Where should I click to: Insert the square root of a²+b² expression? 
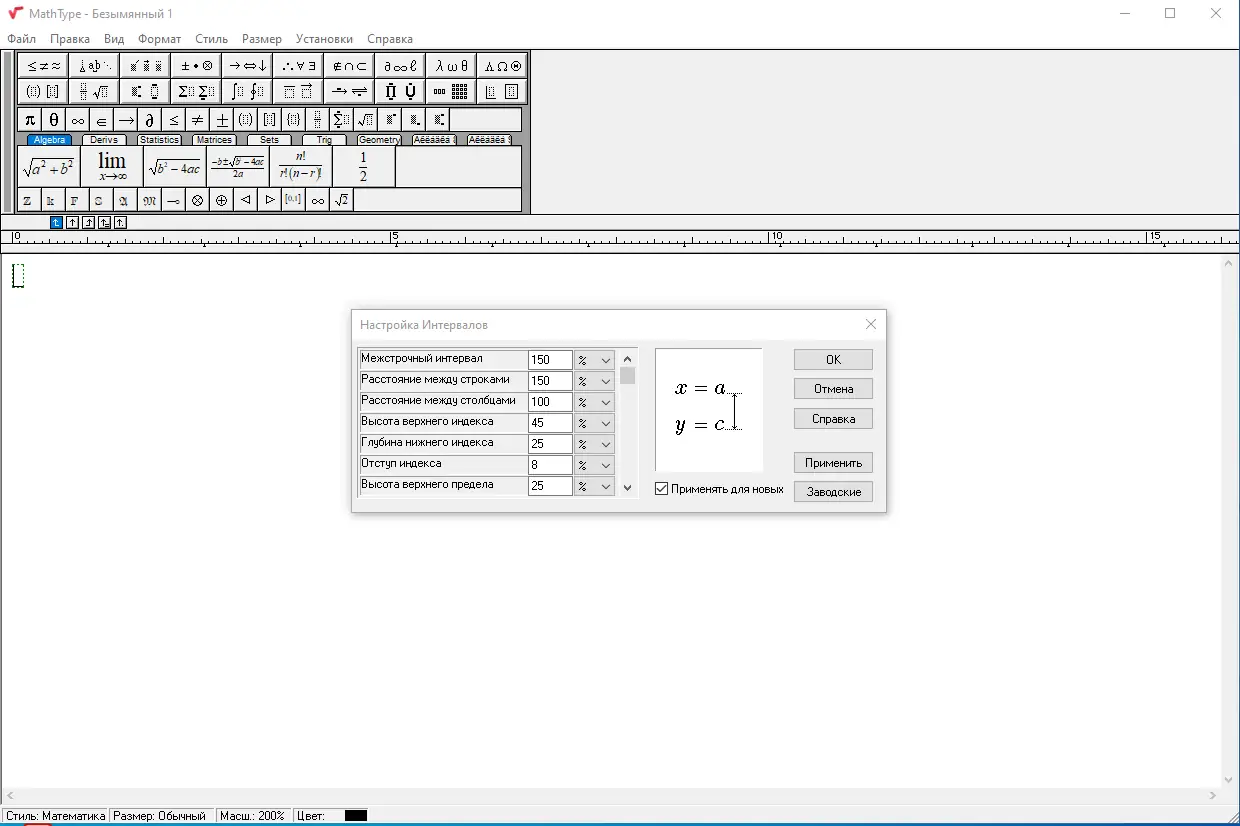(49, 167)
